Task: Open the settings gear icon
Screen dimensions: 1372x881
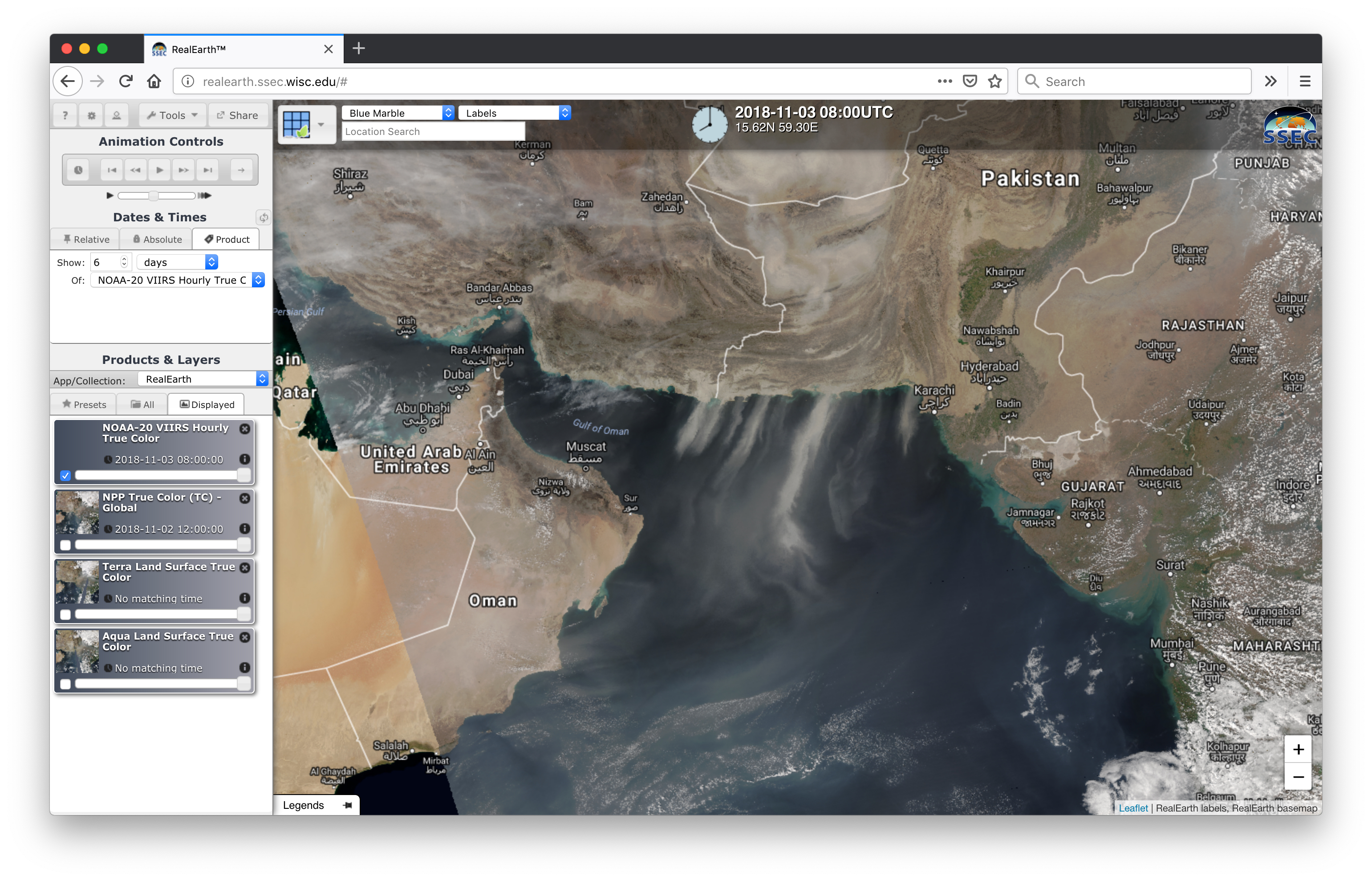Action: pos(91,115)
